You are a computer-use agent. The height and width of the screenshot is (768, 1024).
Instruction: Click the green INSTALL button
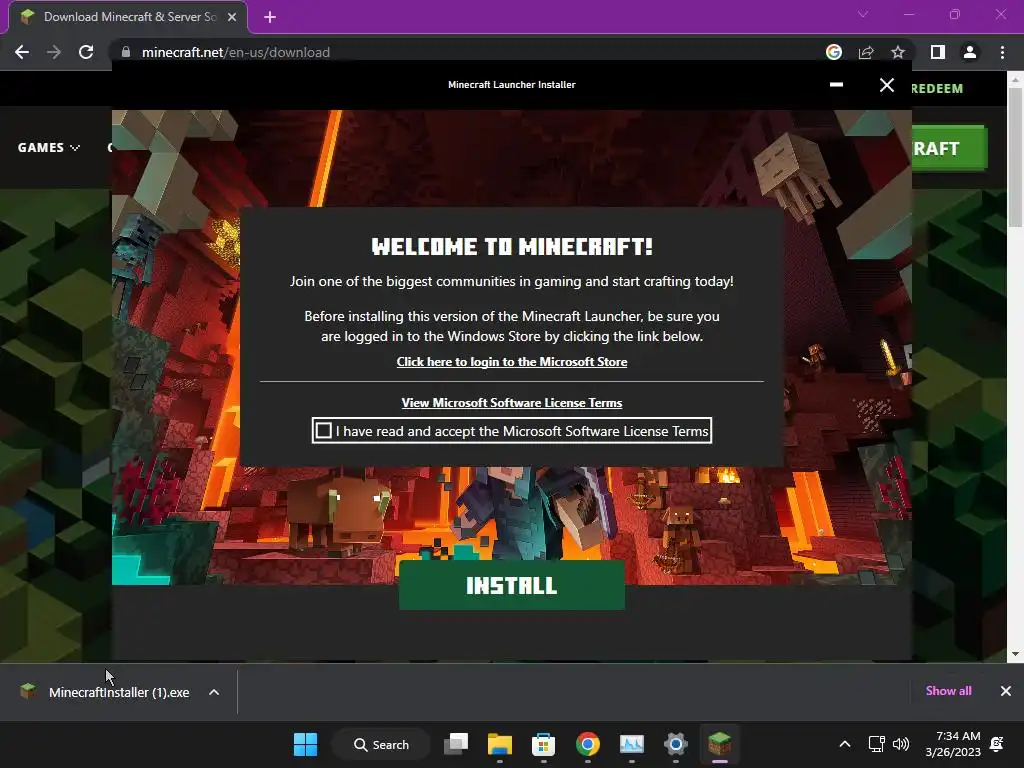[511, 585]
